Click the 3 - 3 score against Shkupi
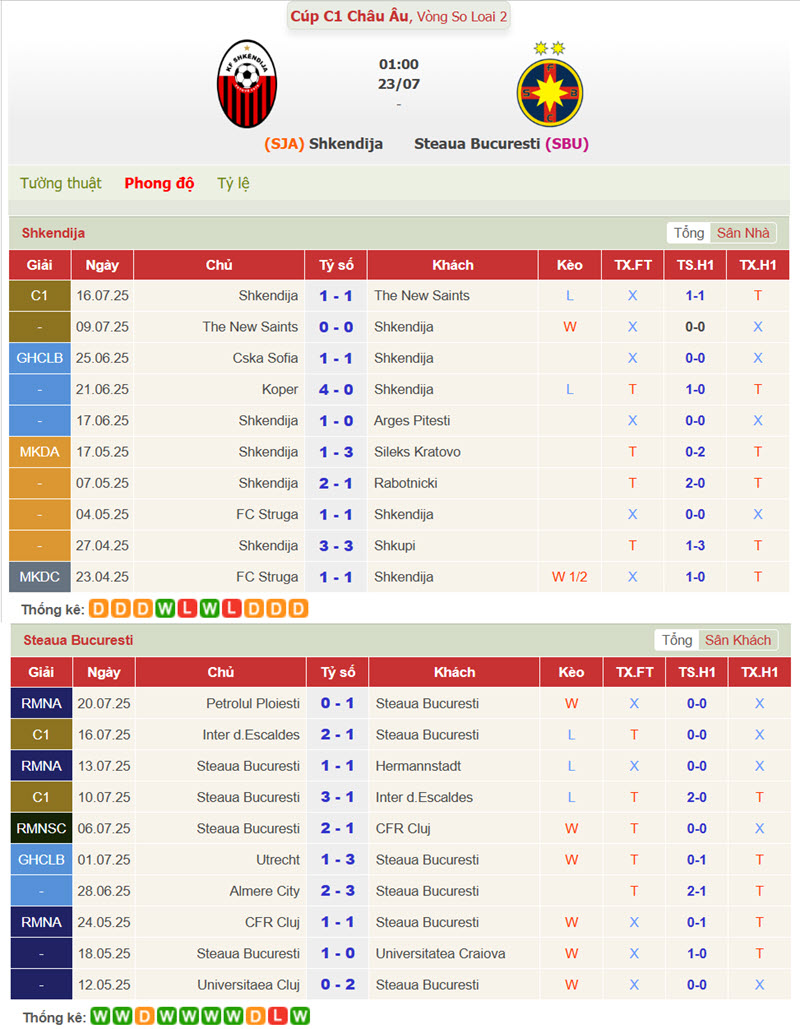800x1029 pixels. tap(336, 546)
